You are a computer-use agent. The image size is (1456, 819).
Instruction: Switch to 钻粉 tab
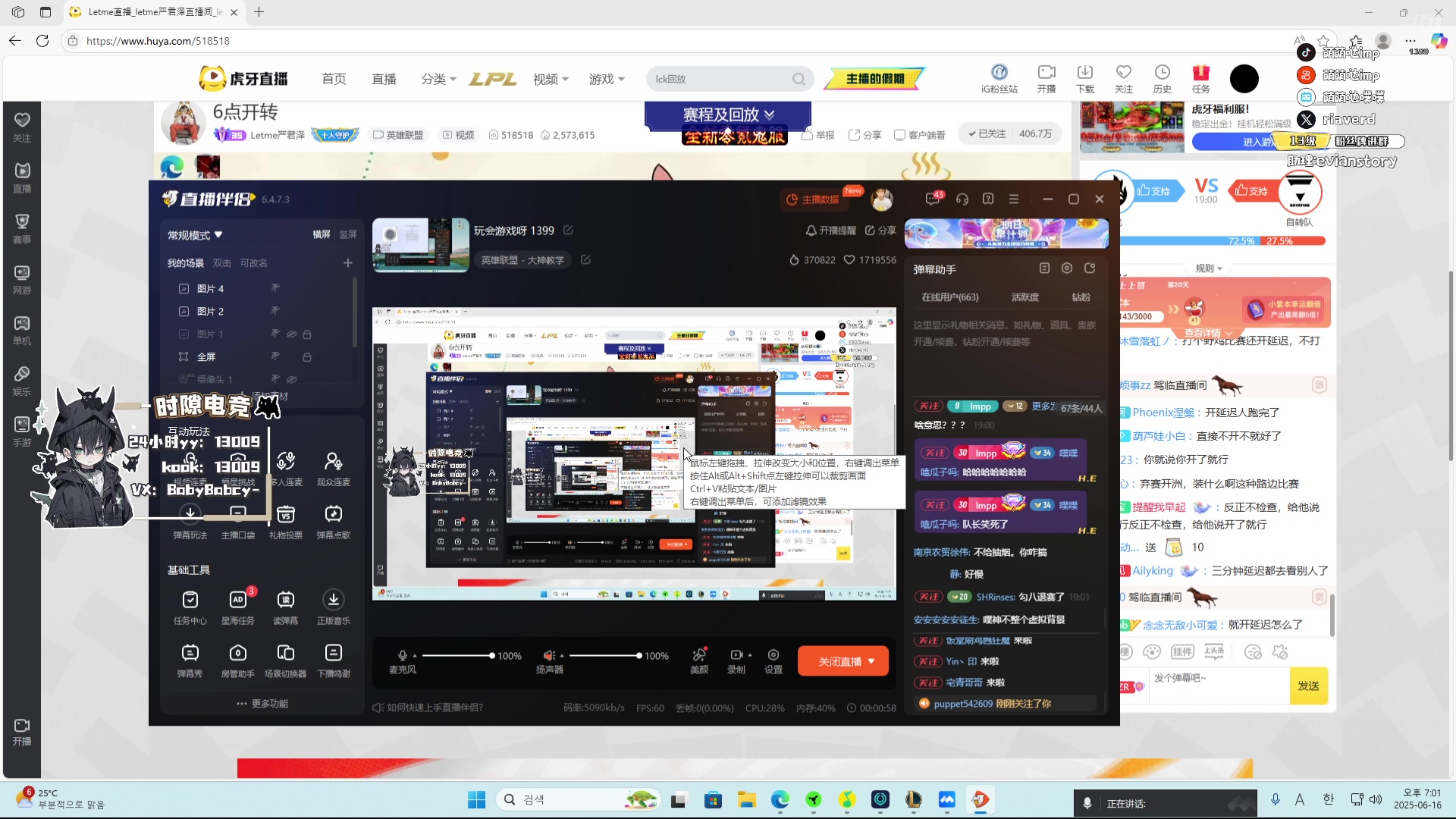pyautogui.click(x=1081, y=297)
